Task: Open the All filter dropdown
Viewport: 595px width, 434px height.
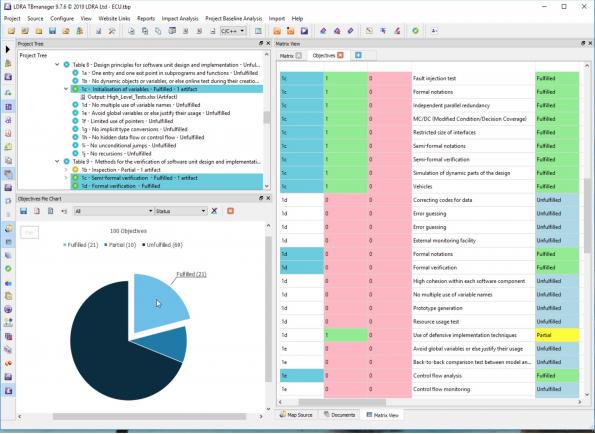Action: [x=113, y=211]
